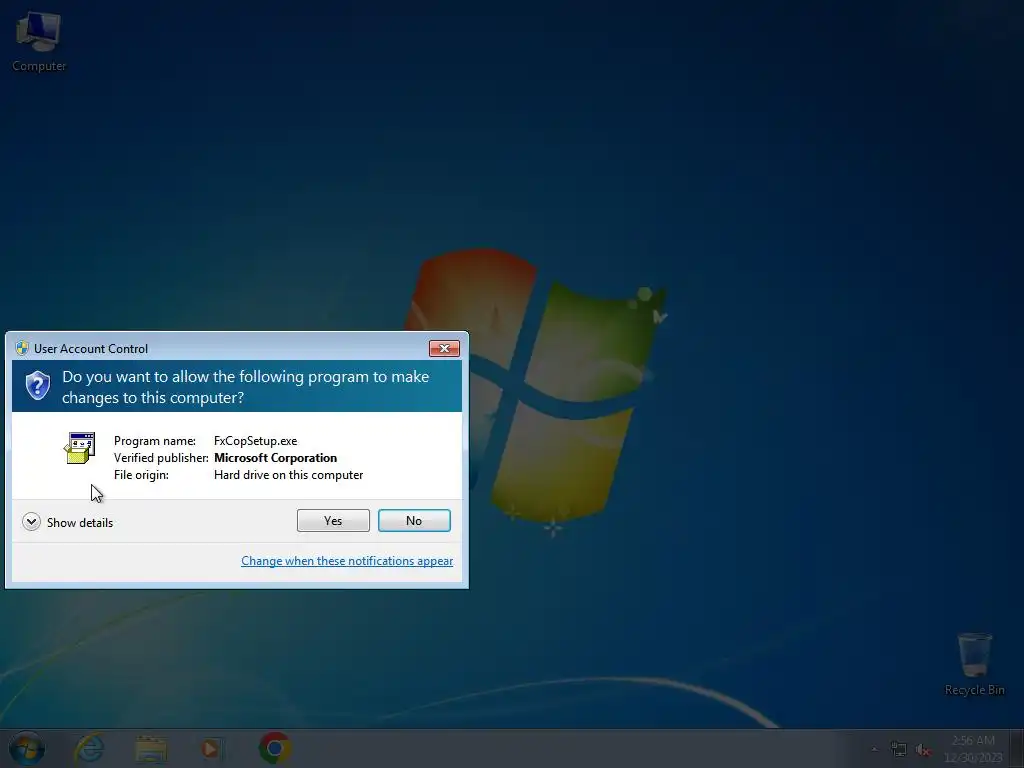Click the FxCopSetup installer package icon

80,448
